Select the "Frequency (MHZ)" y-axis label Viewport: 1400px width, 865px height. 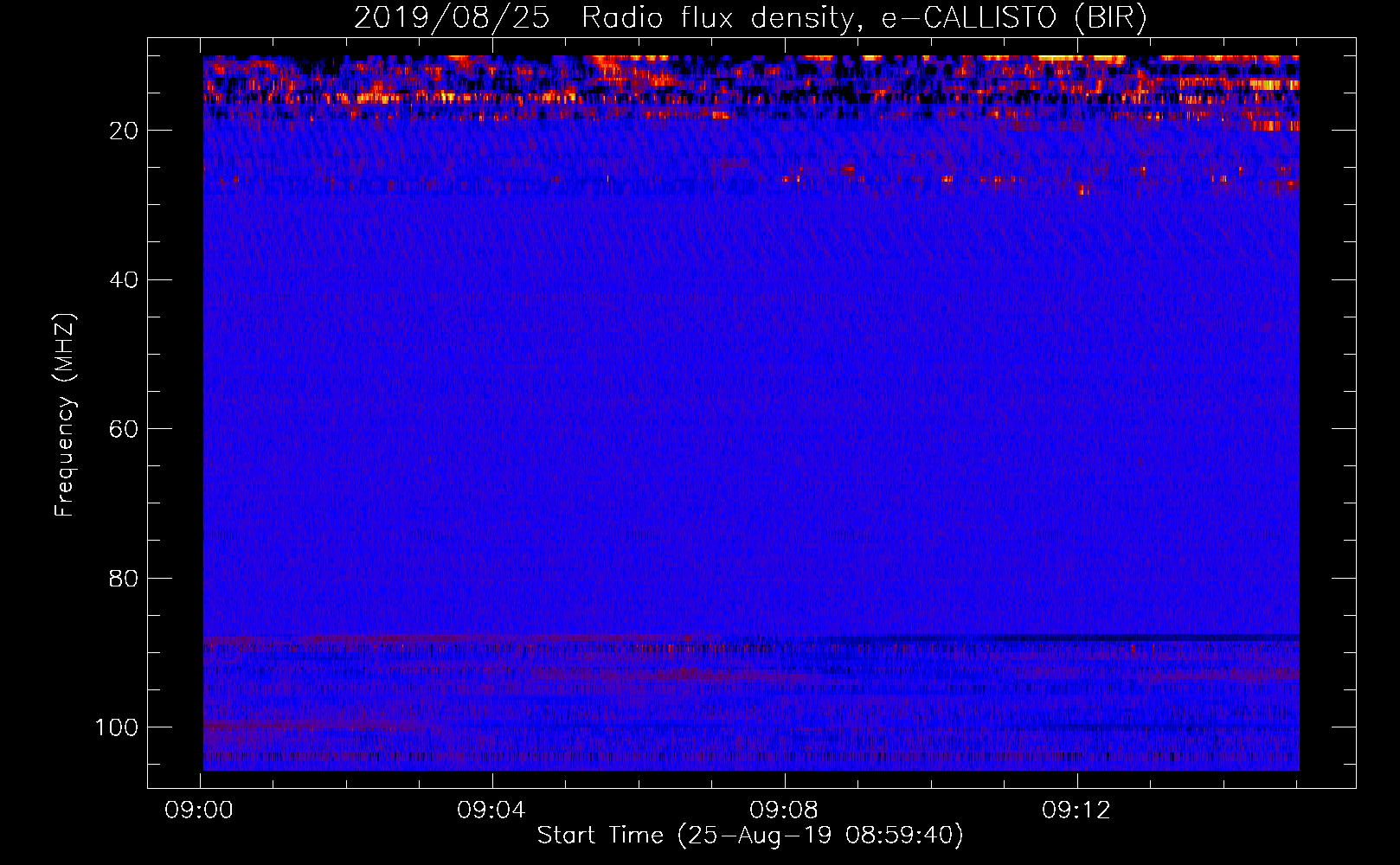point(65,415)
